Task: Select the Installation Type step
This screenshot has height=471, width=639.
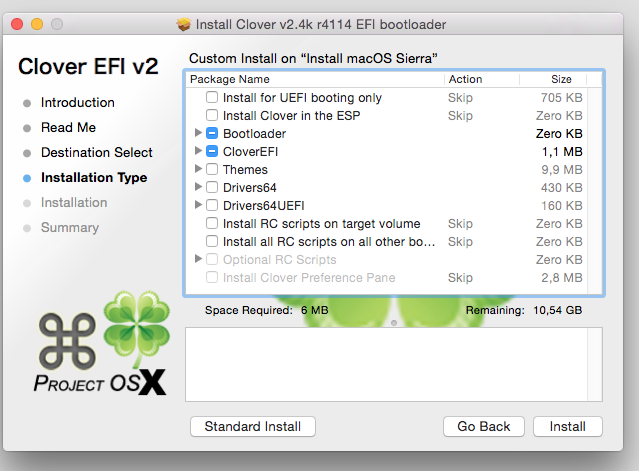Action: pyautogui.click(x=94, y=178)
